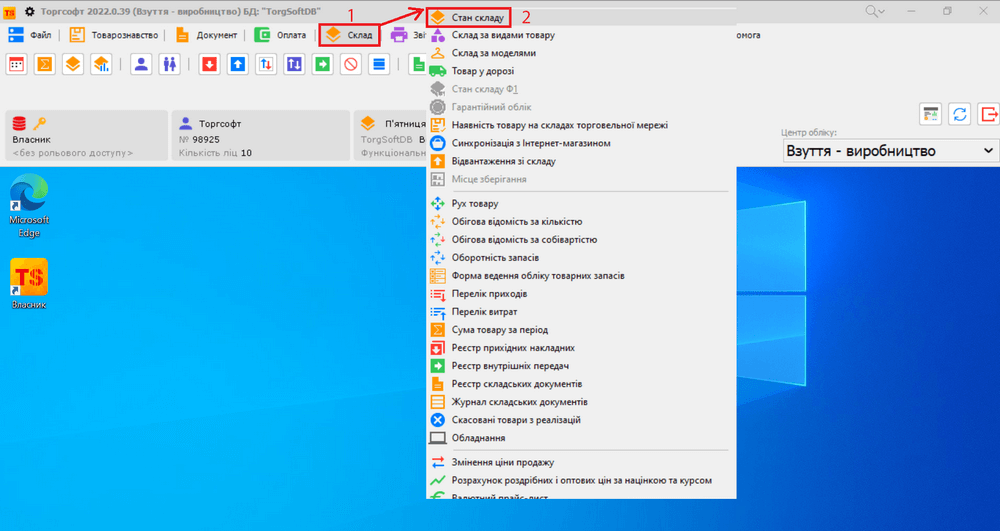Click the calendar icon in the toolbar
The image size is (1000, 531).
17,64
